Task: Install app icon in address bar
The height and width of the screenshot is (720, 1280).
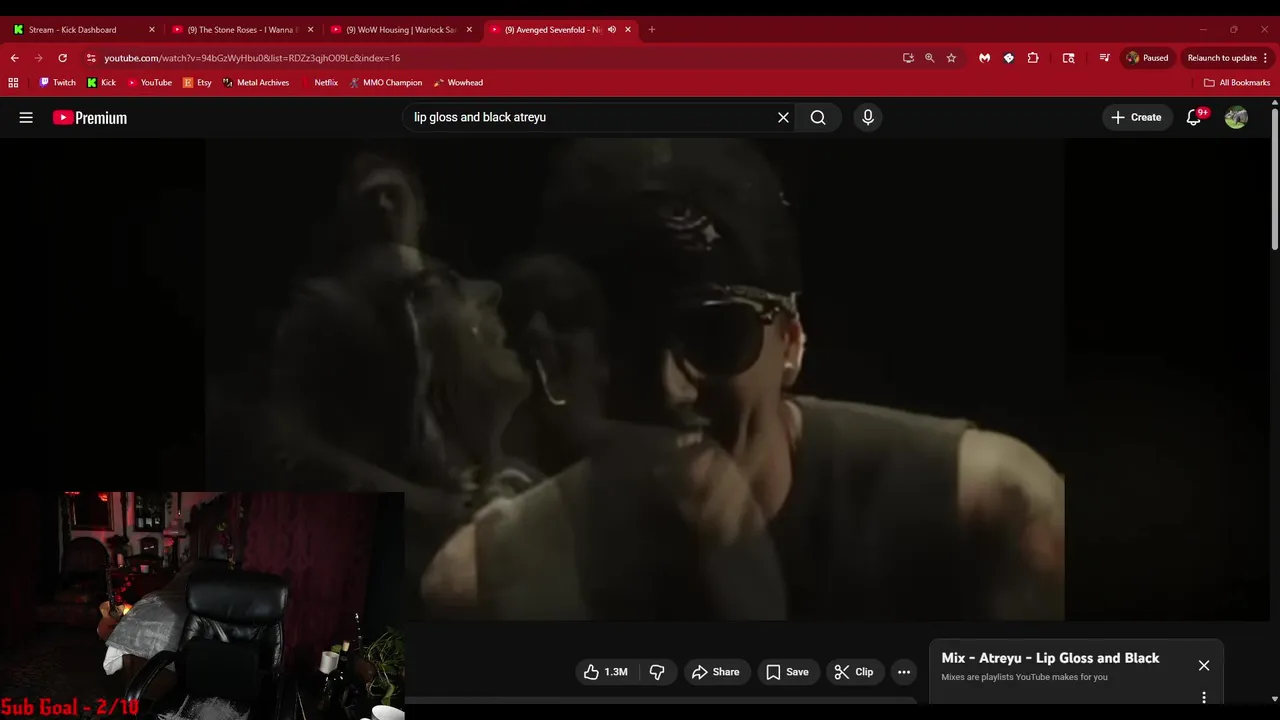Action: [x=908, y=58]
